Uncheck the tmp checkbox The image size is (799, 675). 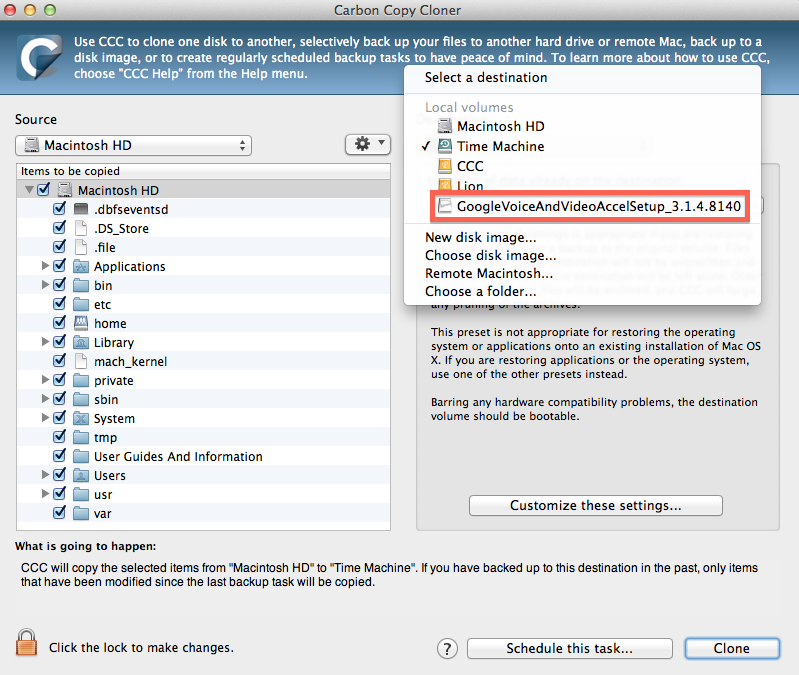pyautogui.click(x=60, y=436)
